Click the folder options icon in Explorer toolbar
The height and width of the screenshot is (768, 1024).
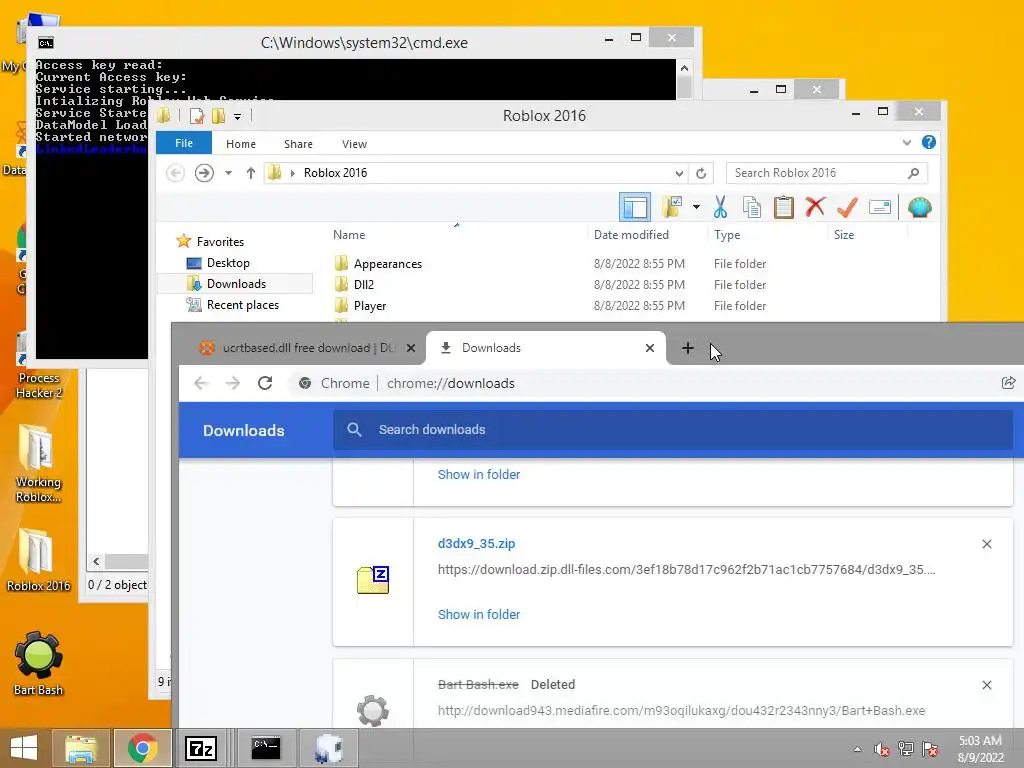(672, 208)
